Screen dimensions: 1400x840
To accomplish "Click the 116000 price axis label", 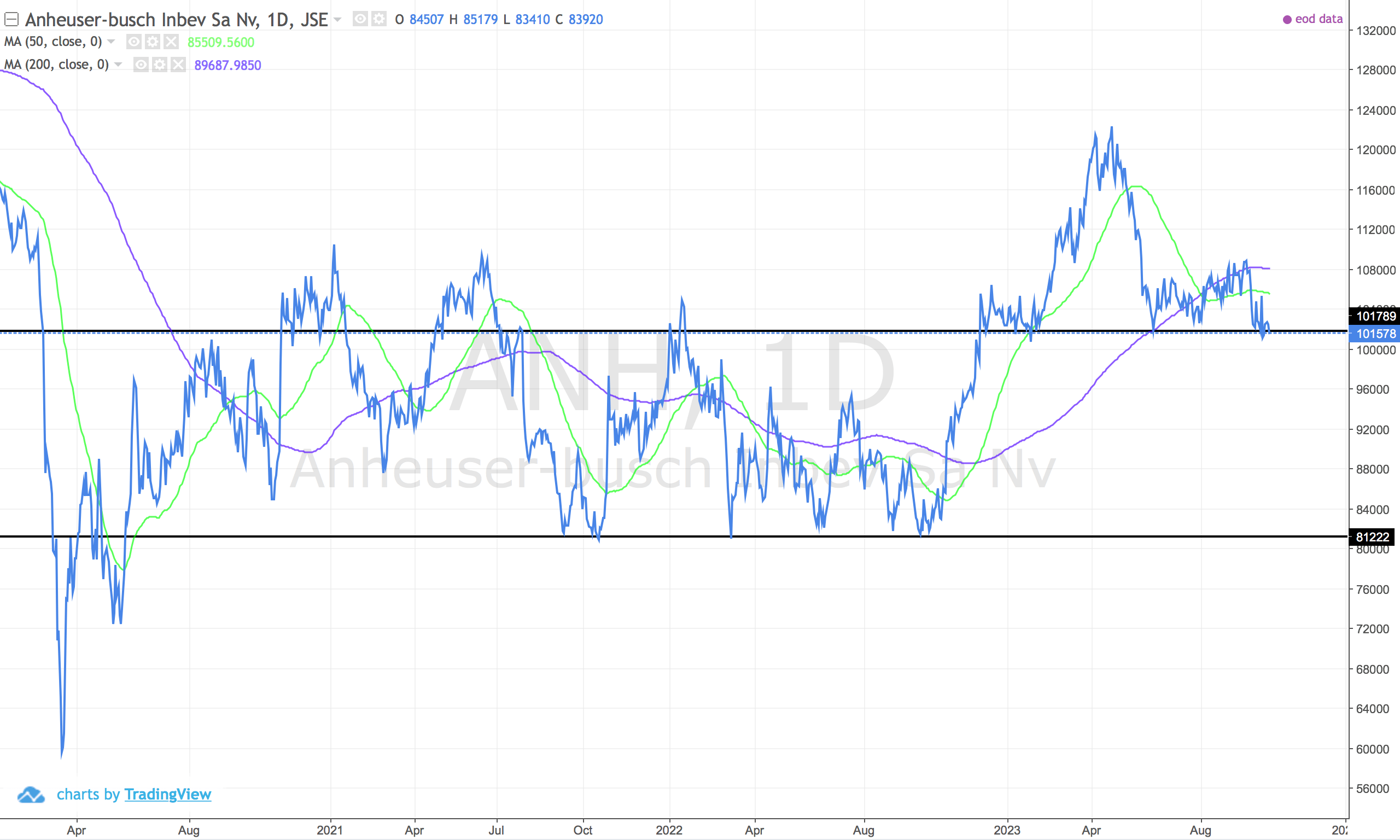I will (x=1376, y=190).
